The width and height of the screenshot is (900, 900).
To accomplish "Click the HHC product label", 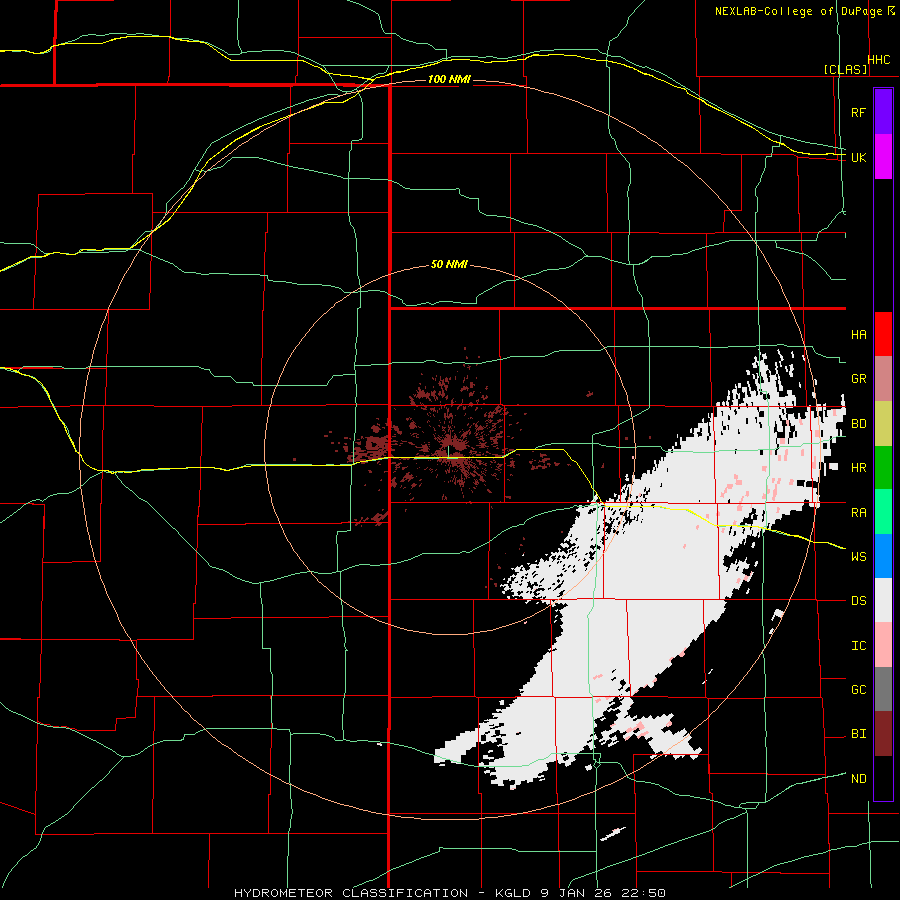I will [x=879, y=60].
